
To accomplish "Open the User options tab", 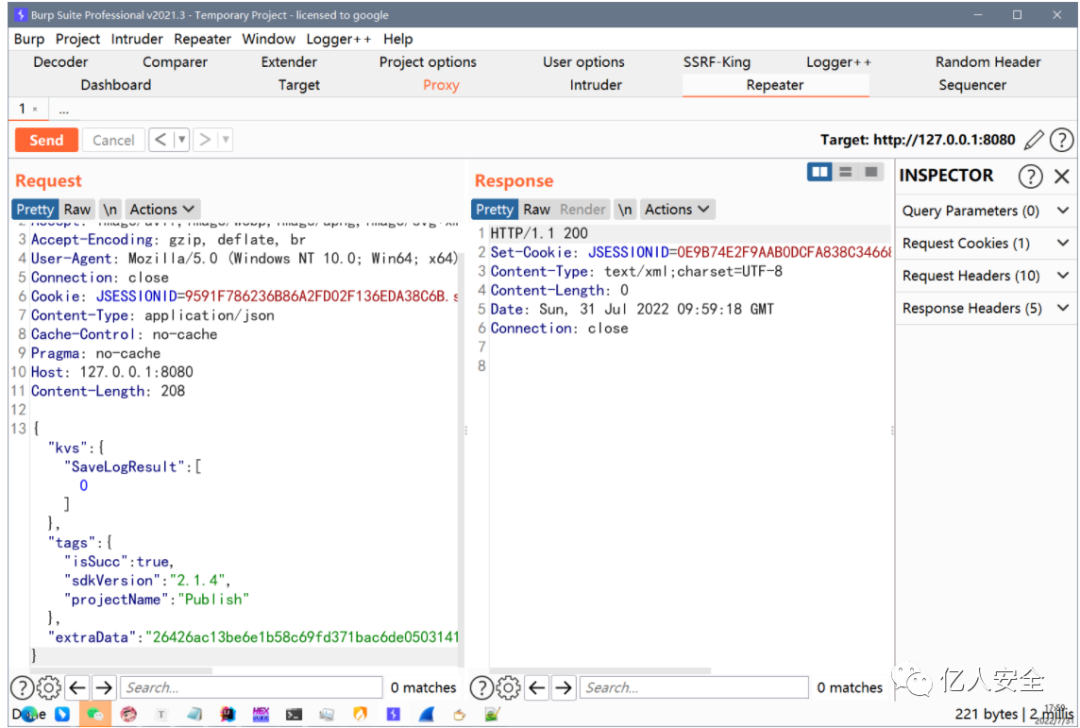I will (x=583, y=62).
